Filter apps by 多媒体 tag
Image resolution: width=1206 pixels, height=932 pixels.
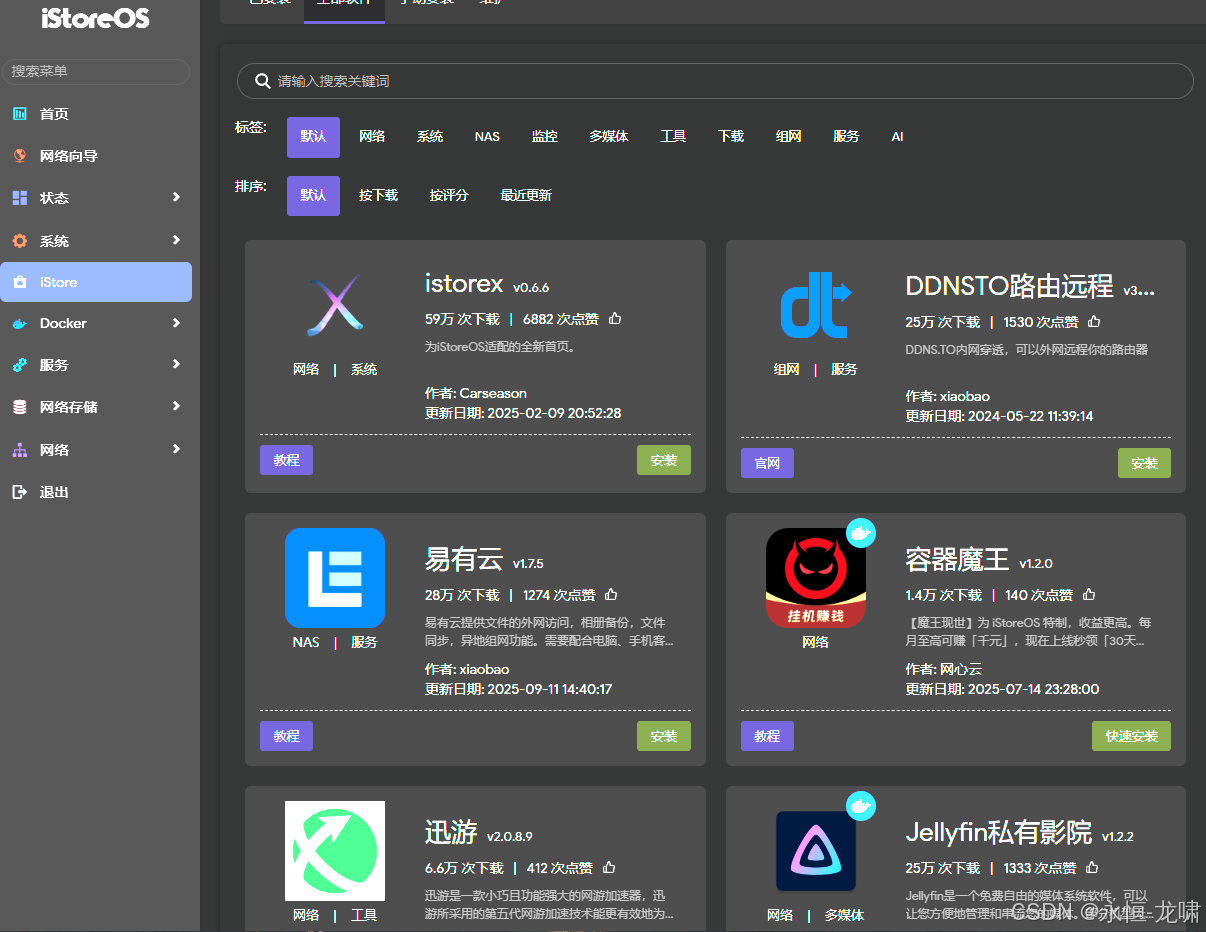[x=609, y=137]
